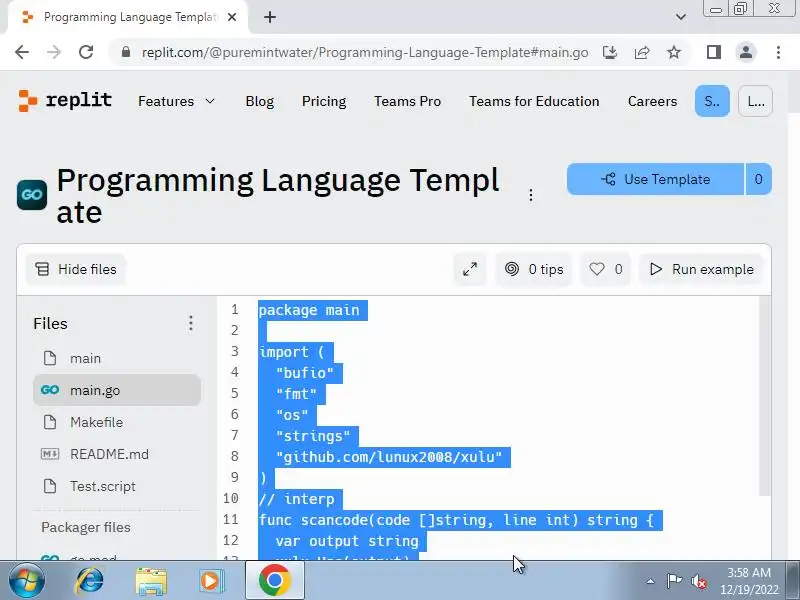The height and width of the screenshot is (600, 800).
Task: Click the Use Template button
Action: 655,179
